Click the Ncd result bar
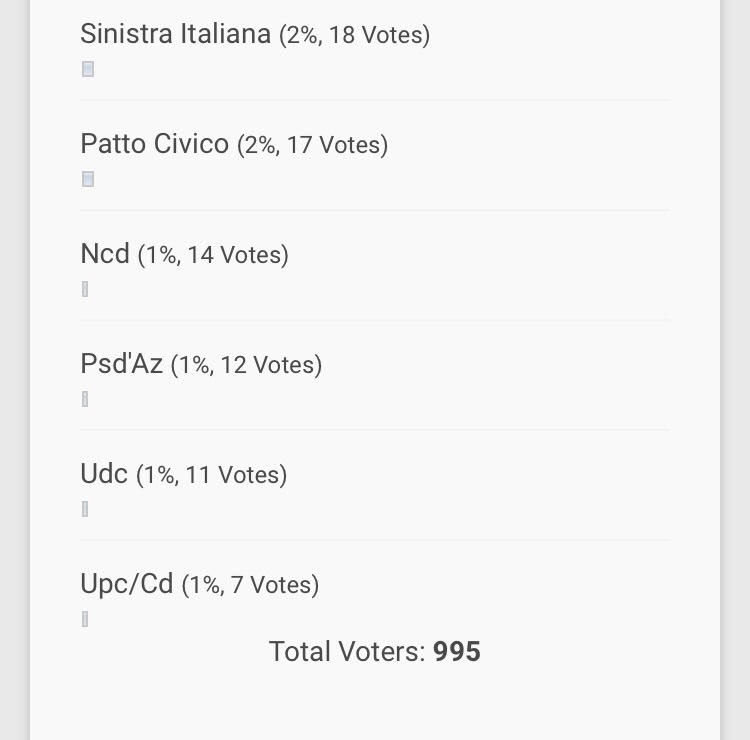750x740 pixels. 85,290
